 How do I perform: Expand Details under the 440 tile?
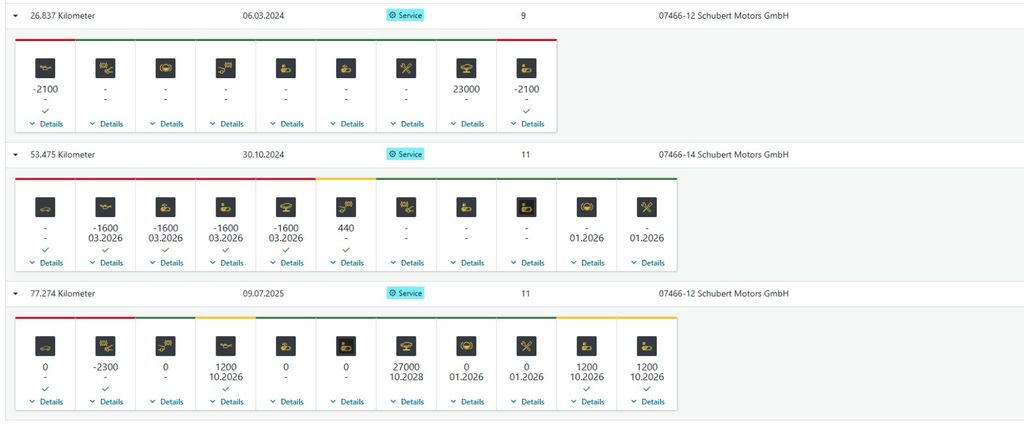[x=346, y=263]
